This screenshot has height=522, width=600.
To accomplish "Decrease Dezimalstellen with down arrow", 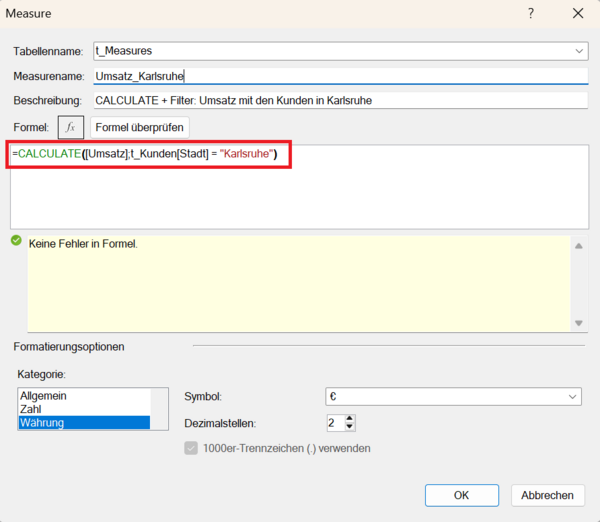I will (x=350, y=428).
